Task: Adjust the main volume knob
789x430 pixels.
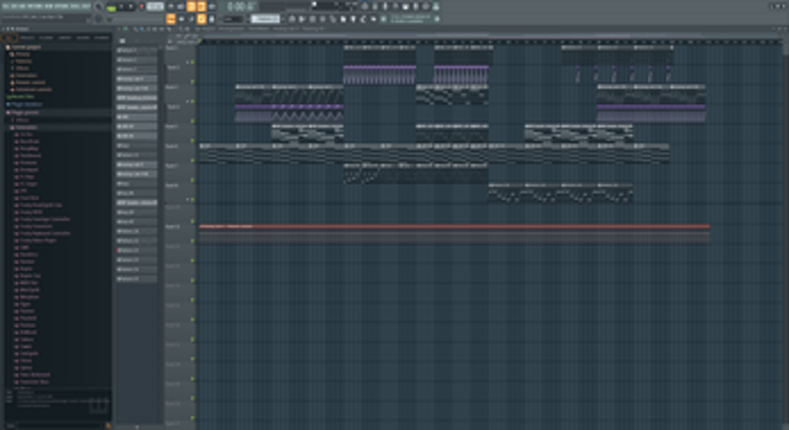Action: tap(99, 7)
